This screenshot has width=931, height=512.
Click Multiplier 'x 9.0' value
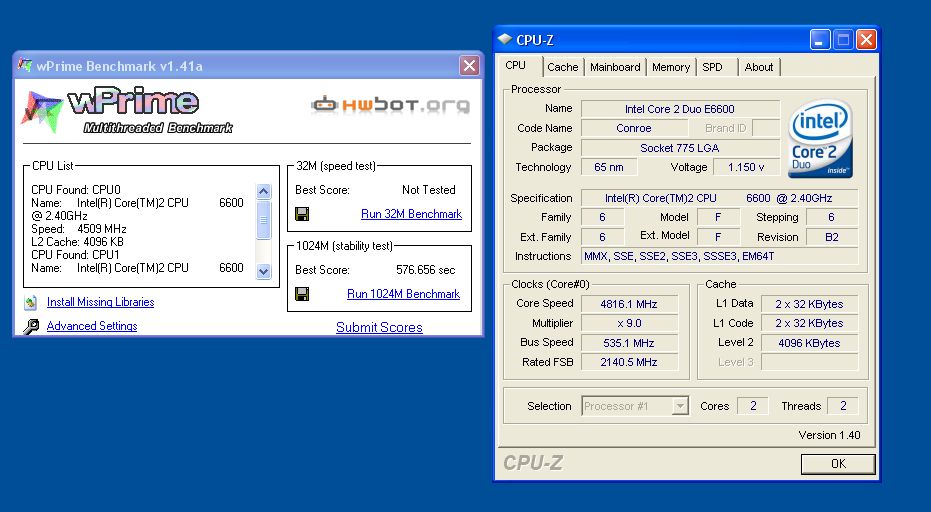(x=629, y=324)
